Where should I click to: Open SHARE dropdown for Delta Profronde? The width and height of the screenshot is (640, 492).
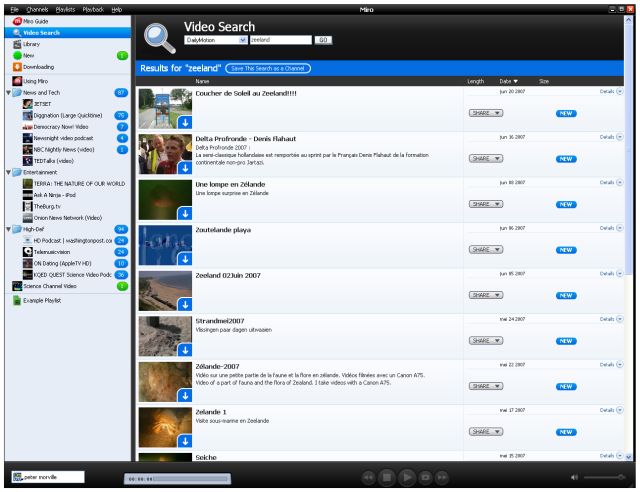[x=486, y=158]
